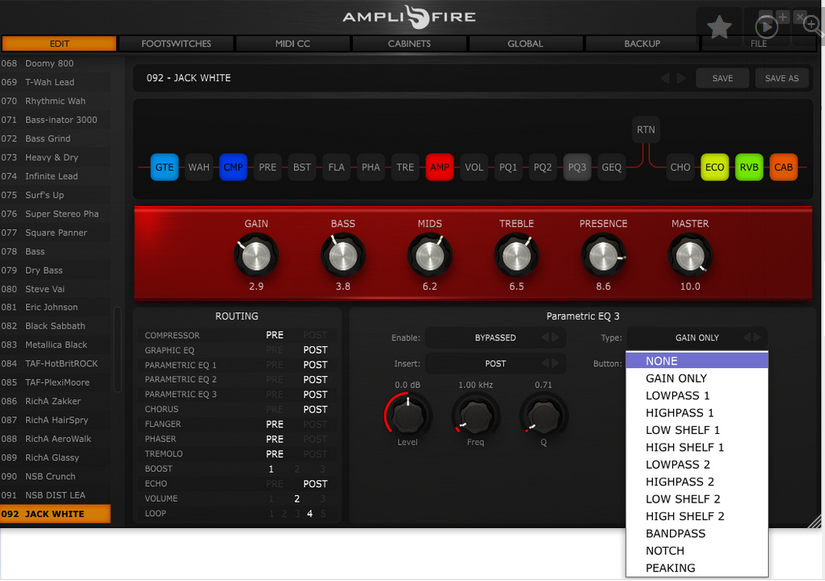Viewport: 825px width, 581px height.
Task: Select the CMP compressor block
Action: [233, 167]
